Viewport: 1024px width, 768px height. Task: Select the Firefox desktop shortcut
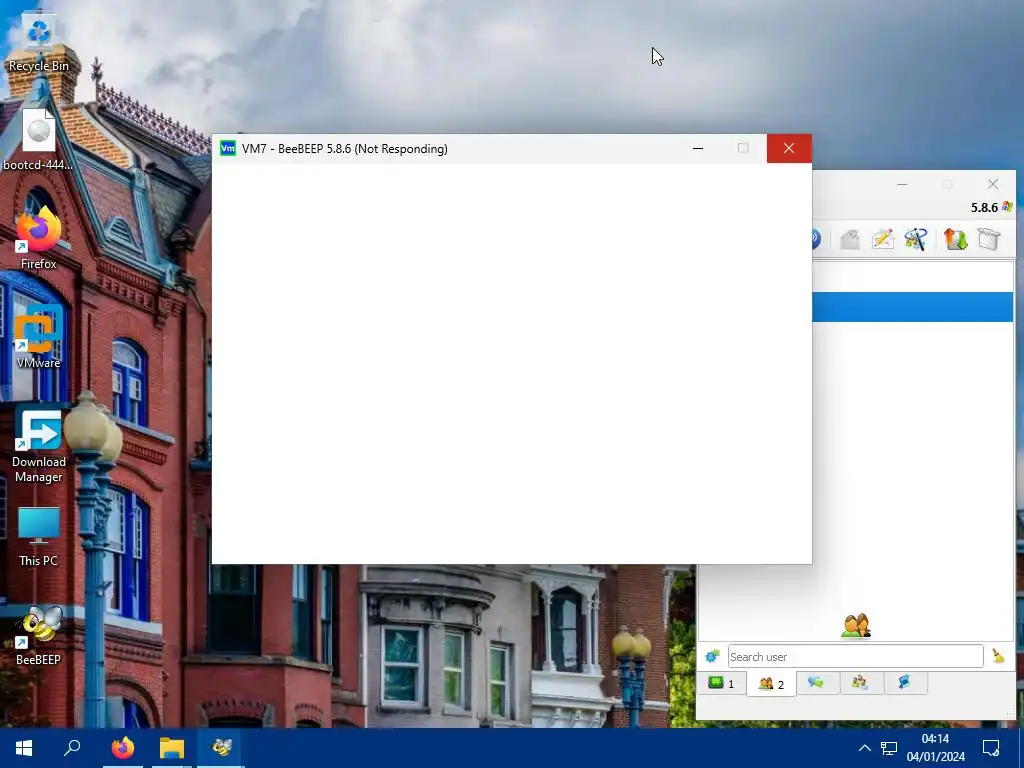click(x=39, y=238)
